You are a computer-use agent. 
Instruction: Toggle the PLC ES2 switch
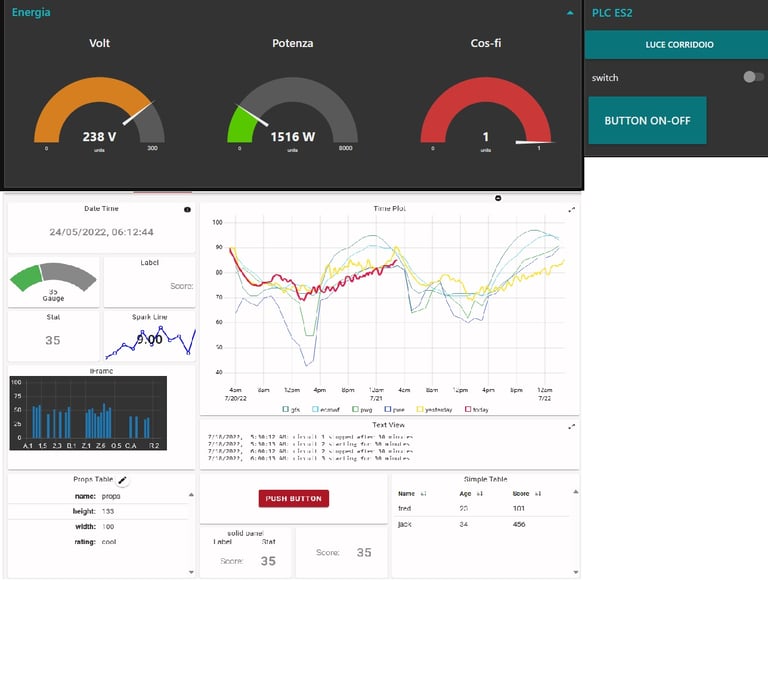pos(753,77)
